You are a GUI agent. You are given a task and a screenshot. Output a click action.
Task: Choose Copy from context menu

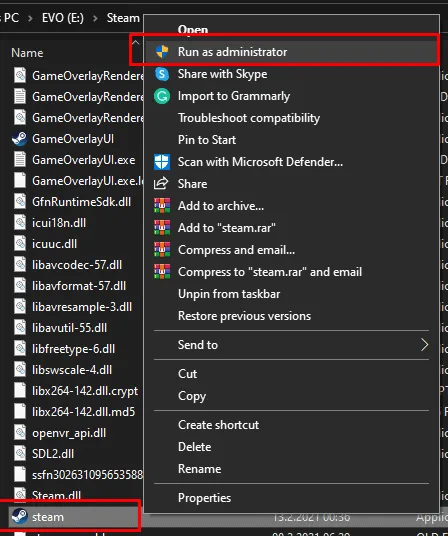click(x=292, y=396)
